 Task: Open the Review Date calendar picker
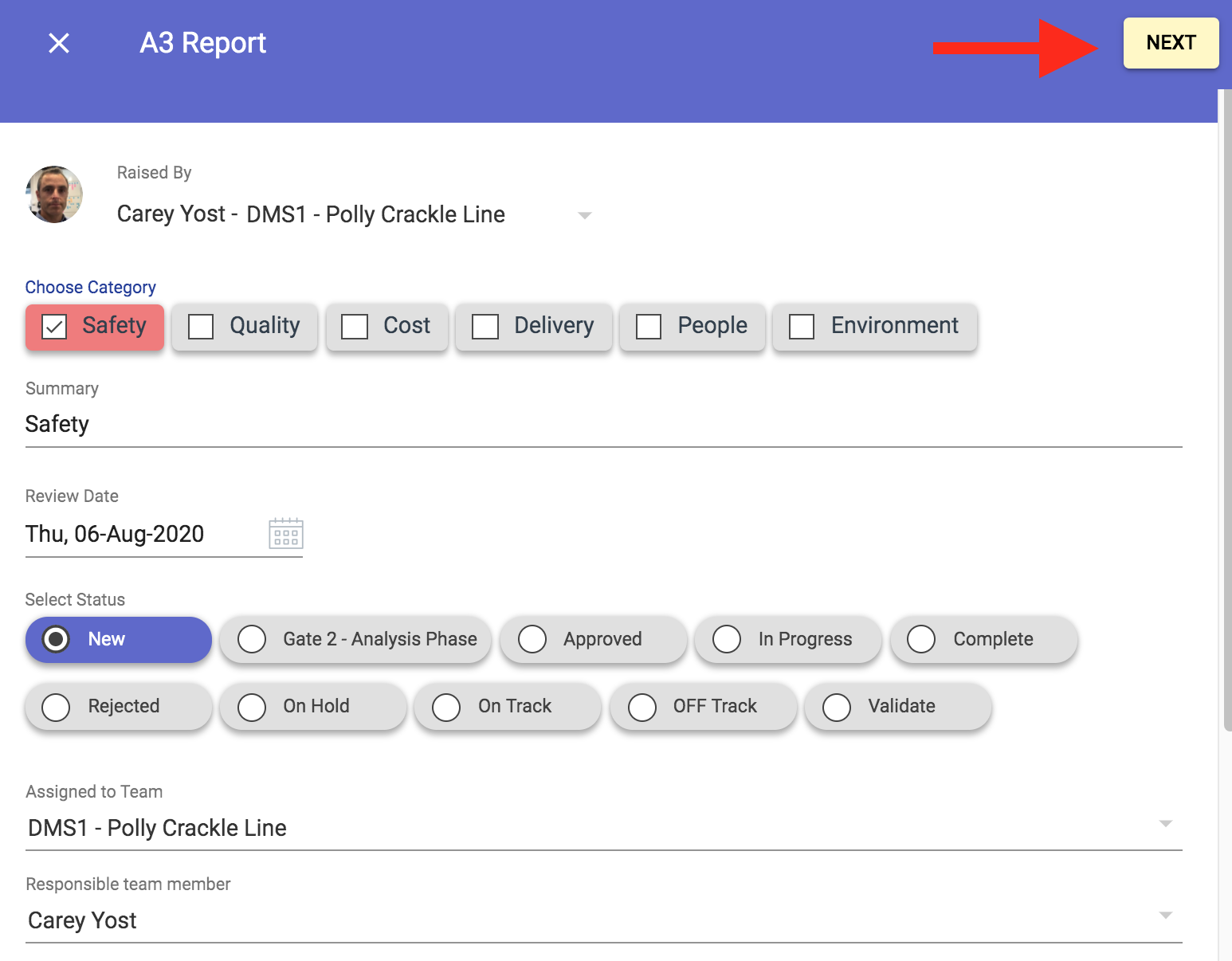click(x=286, y=533)
